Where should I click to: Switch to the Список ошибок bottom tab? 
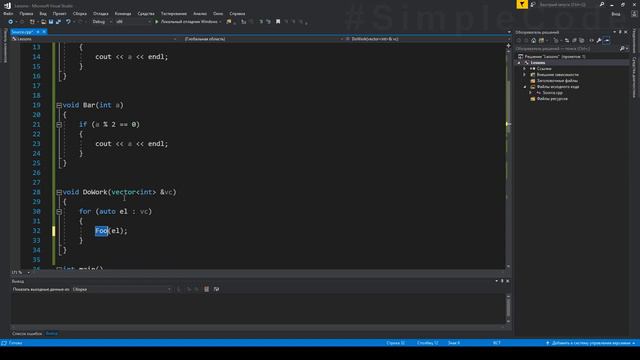pyautogui.click(x=27, y=333)
